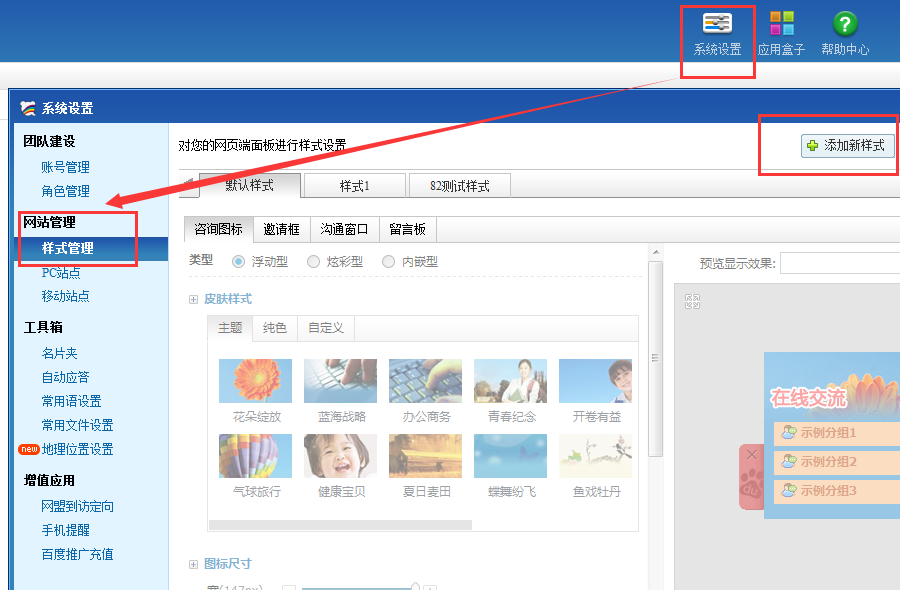Close the paw floating widget
Image resolution: width=900 pixels, height=590 pixels.
click(x=752, y=455)
